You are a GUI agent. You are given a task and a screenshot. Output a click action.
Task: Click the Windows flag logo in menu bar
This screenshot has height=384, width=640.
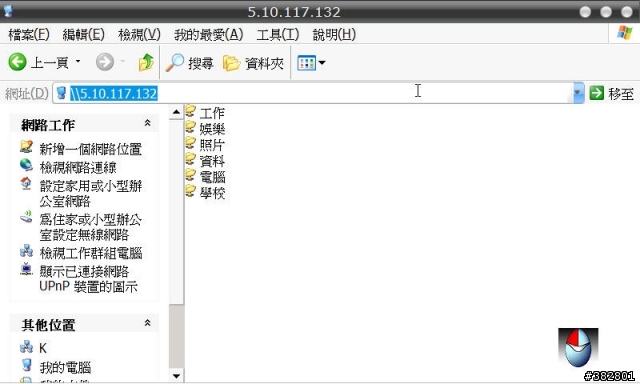[x=624, y=33]
